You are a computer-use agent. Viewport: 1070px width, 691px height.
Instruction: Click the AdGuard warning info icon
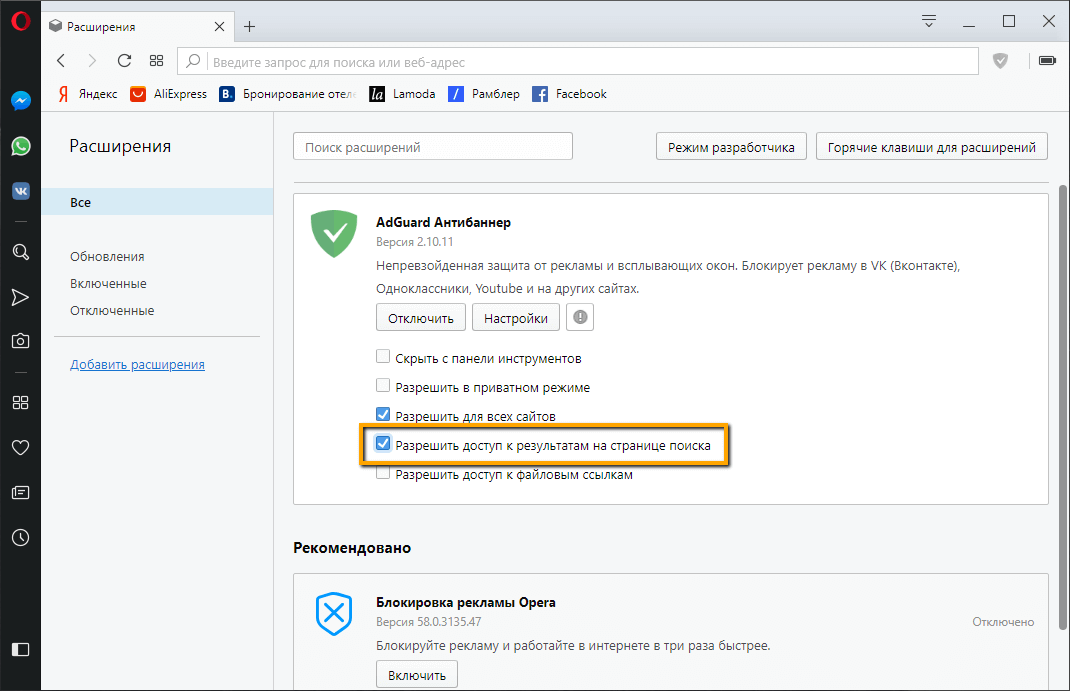[580, 318]
